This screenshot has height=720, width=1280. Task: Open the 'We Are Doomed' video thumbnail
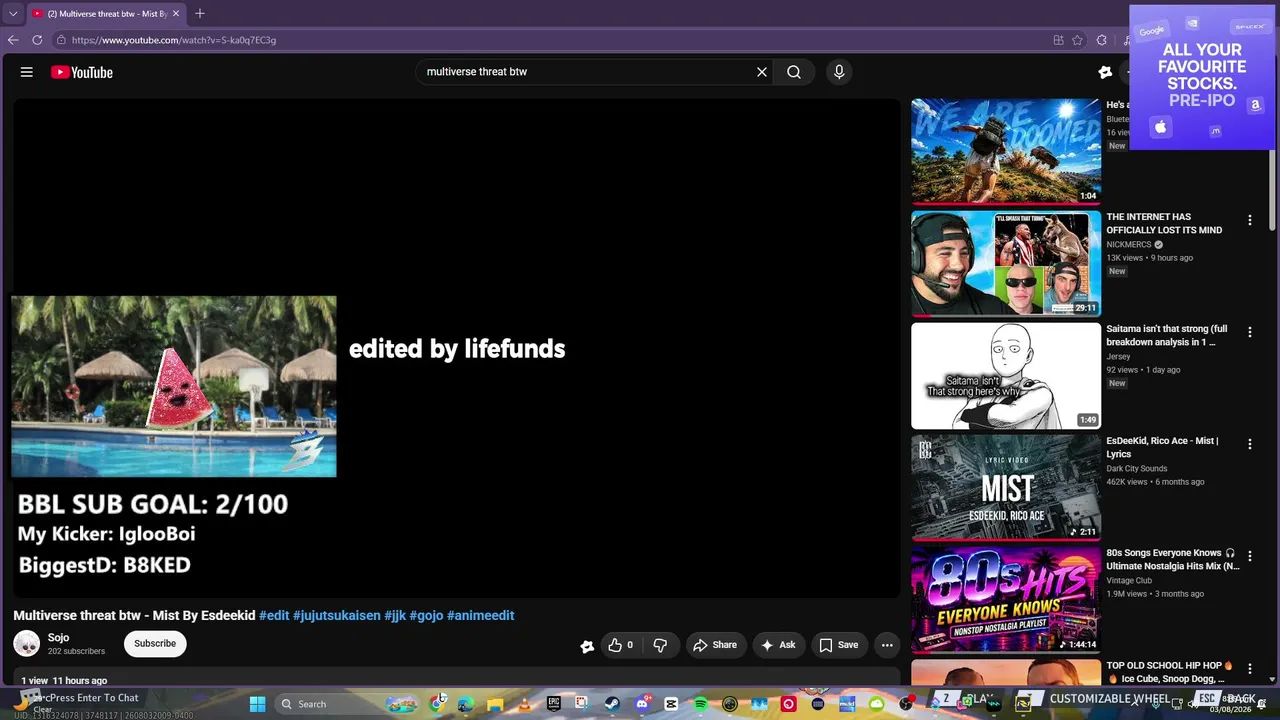[1006, 151]
